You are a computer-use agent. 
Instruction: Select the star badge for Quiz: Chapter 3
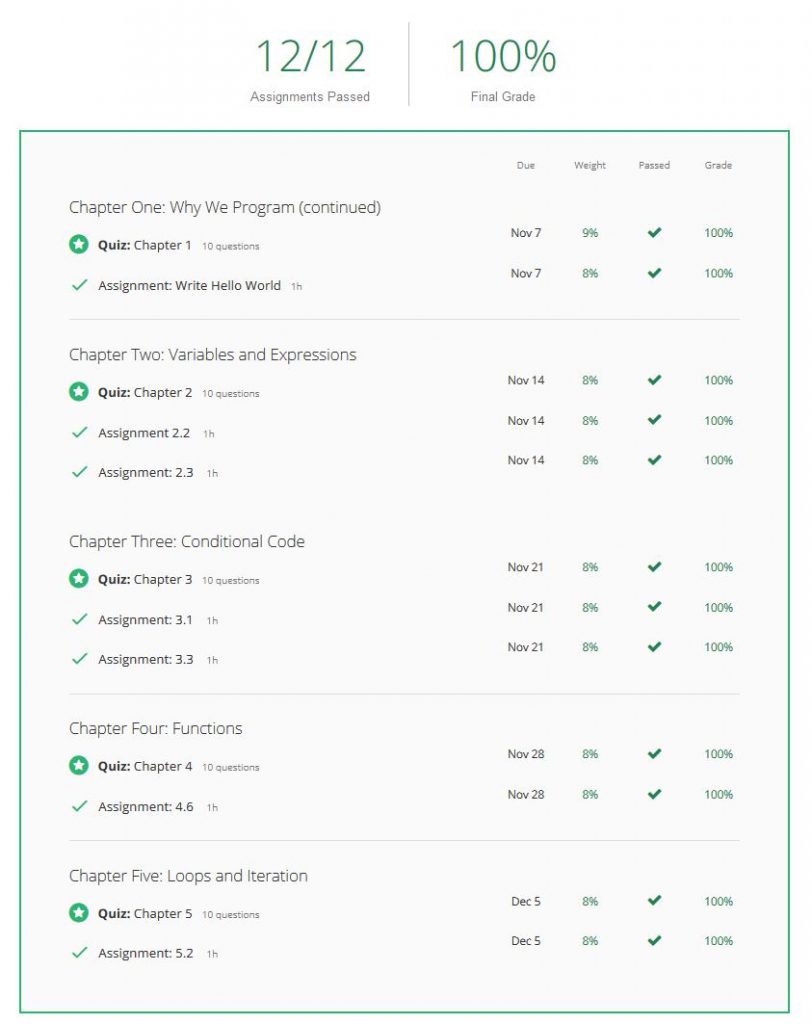pos(79,578)
